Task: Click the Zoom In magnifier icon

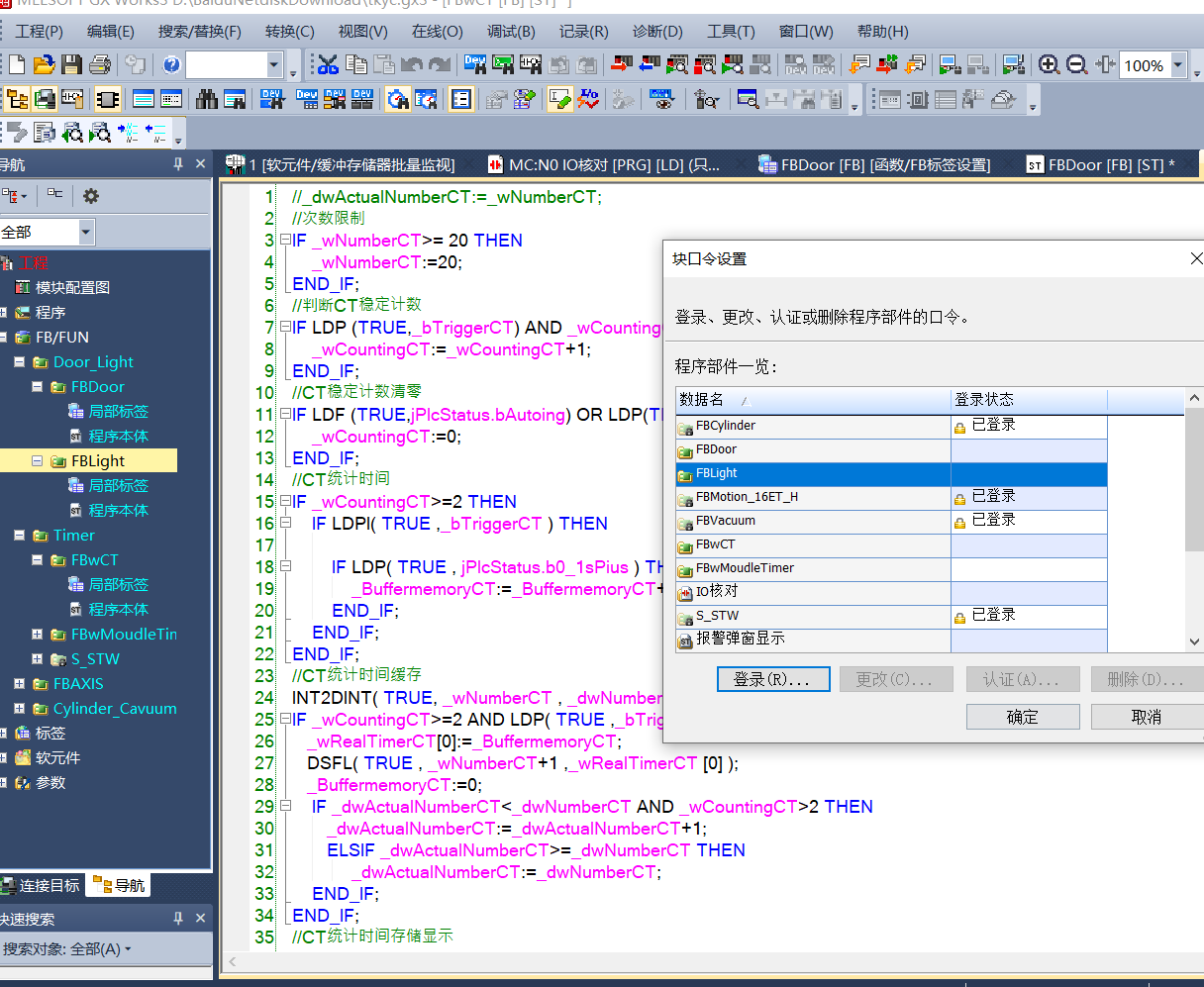Action: pos(1049,65)
